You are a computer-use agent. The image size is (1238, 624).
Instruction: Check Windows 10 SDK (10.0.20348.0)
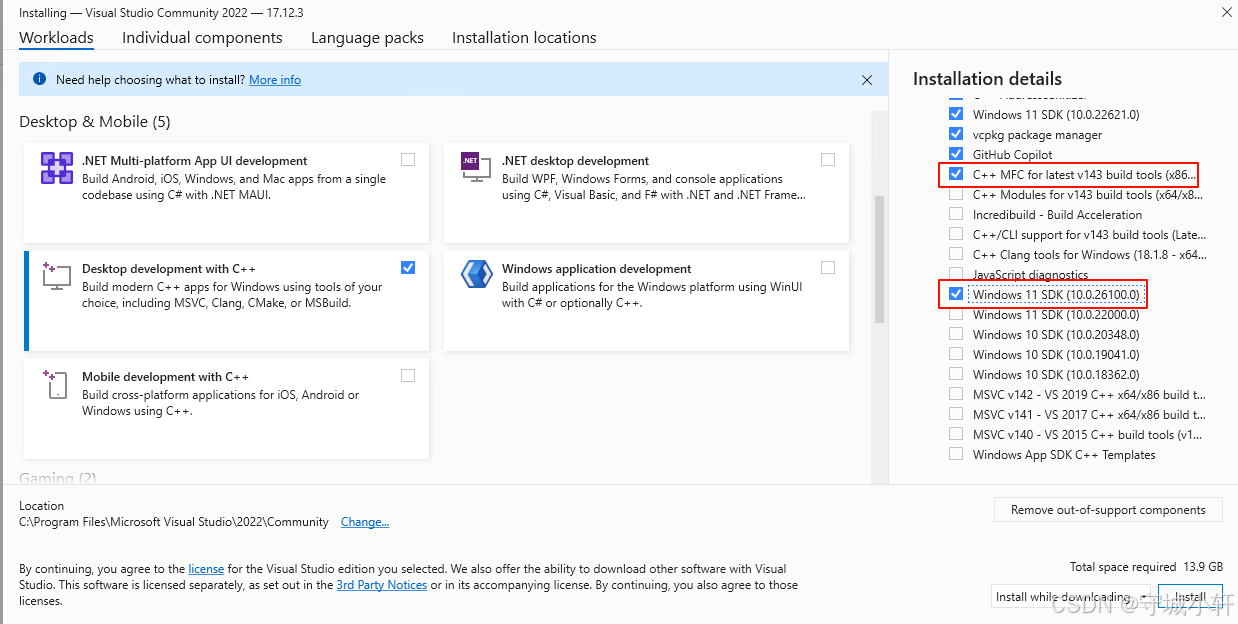click(x=956, y=334)
